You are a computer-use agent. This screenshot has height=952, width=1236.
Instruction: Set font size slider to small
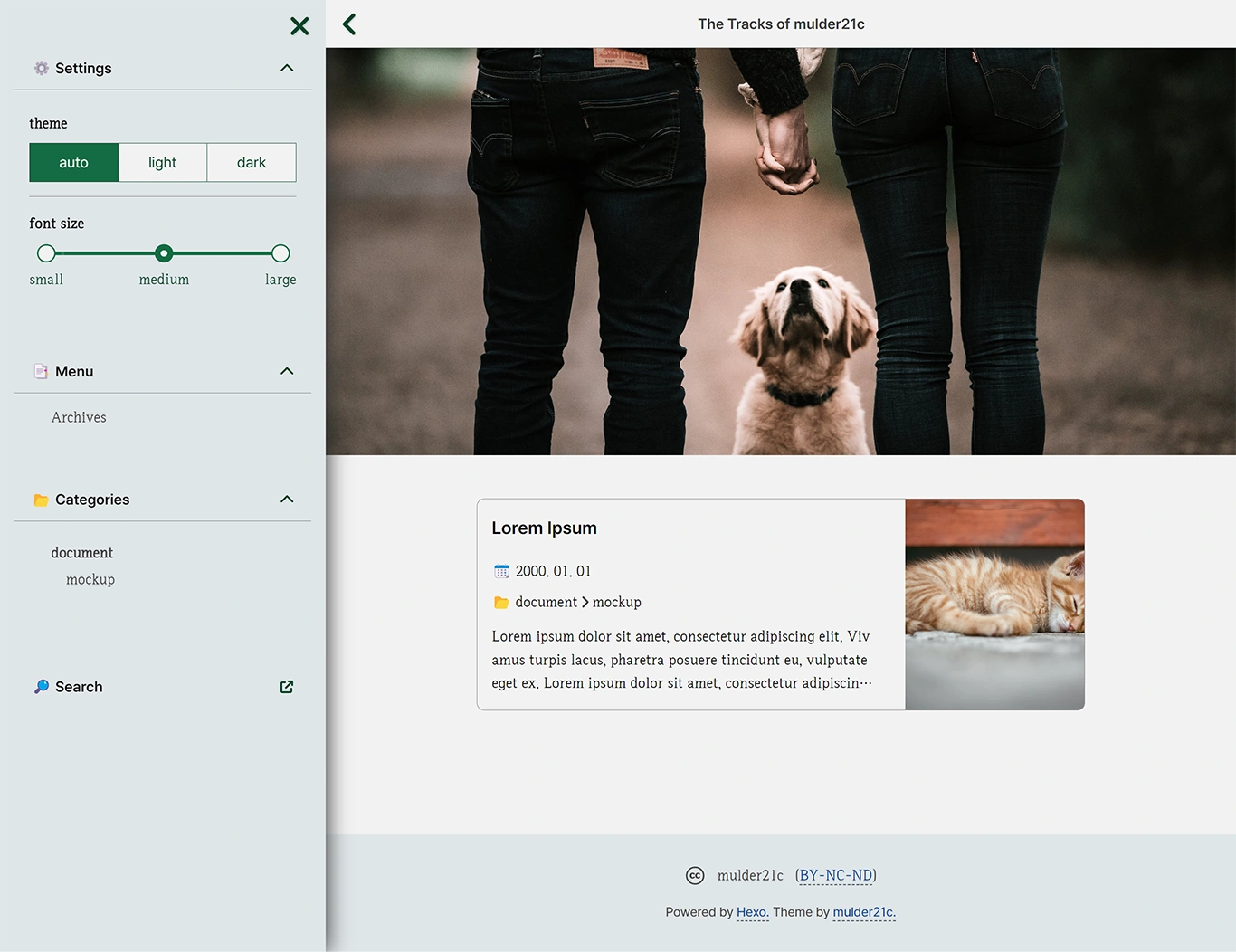(46, 253)
